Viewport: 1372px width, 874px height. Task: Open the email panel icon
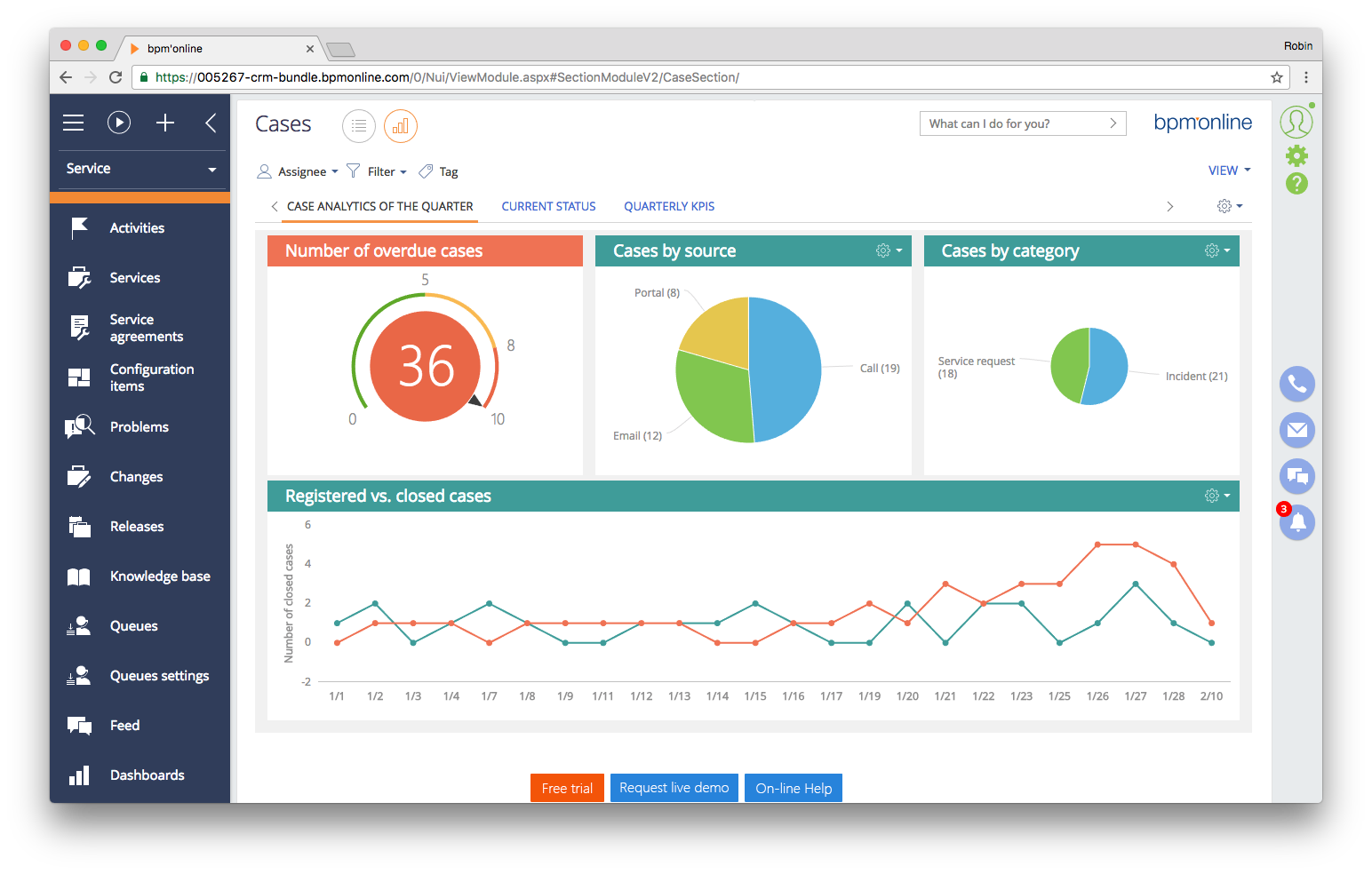coord(1296,430)
